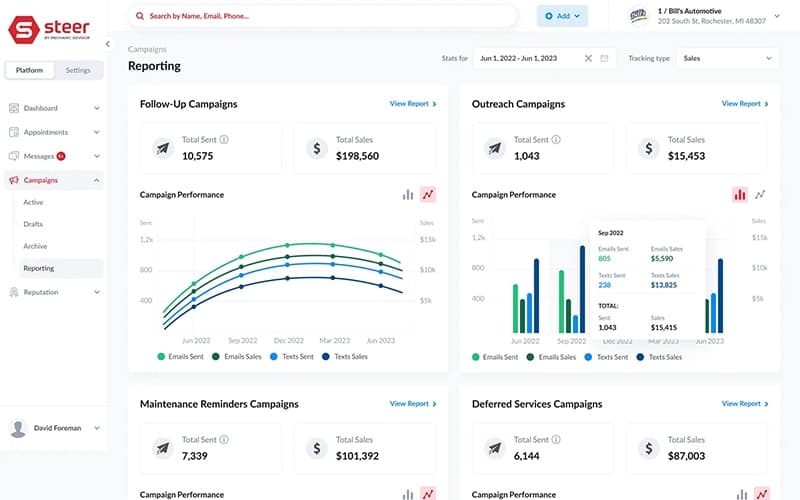Screen dimensions: 800x500
Task: Click the Reputation icon in the sidebar
Action: point(15,292)
